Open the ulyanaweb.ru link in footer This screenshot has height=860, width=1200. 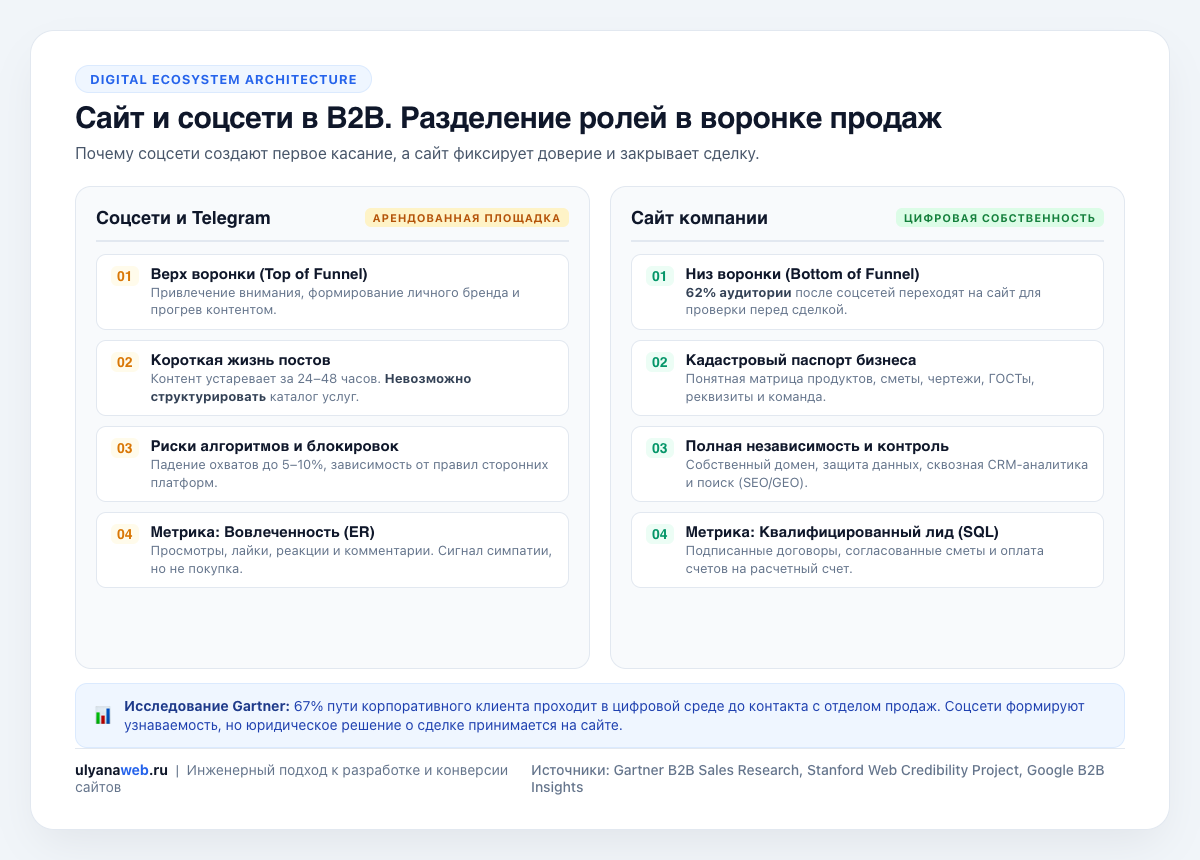(121, 770)
